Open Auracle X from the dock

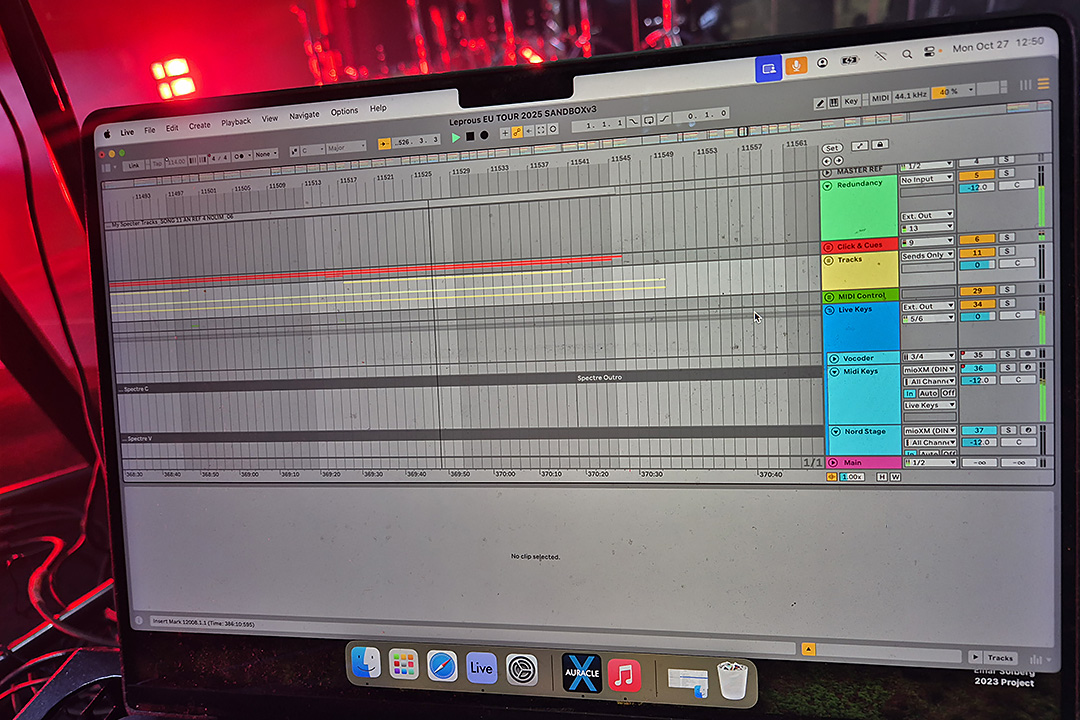pyautogui.click(x=581, y=671)
